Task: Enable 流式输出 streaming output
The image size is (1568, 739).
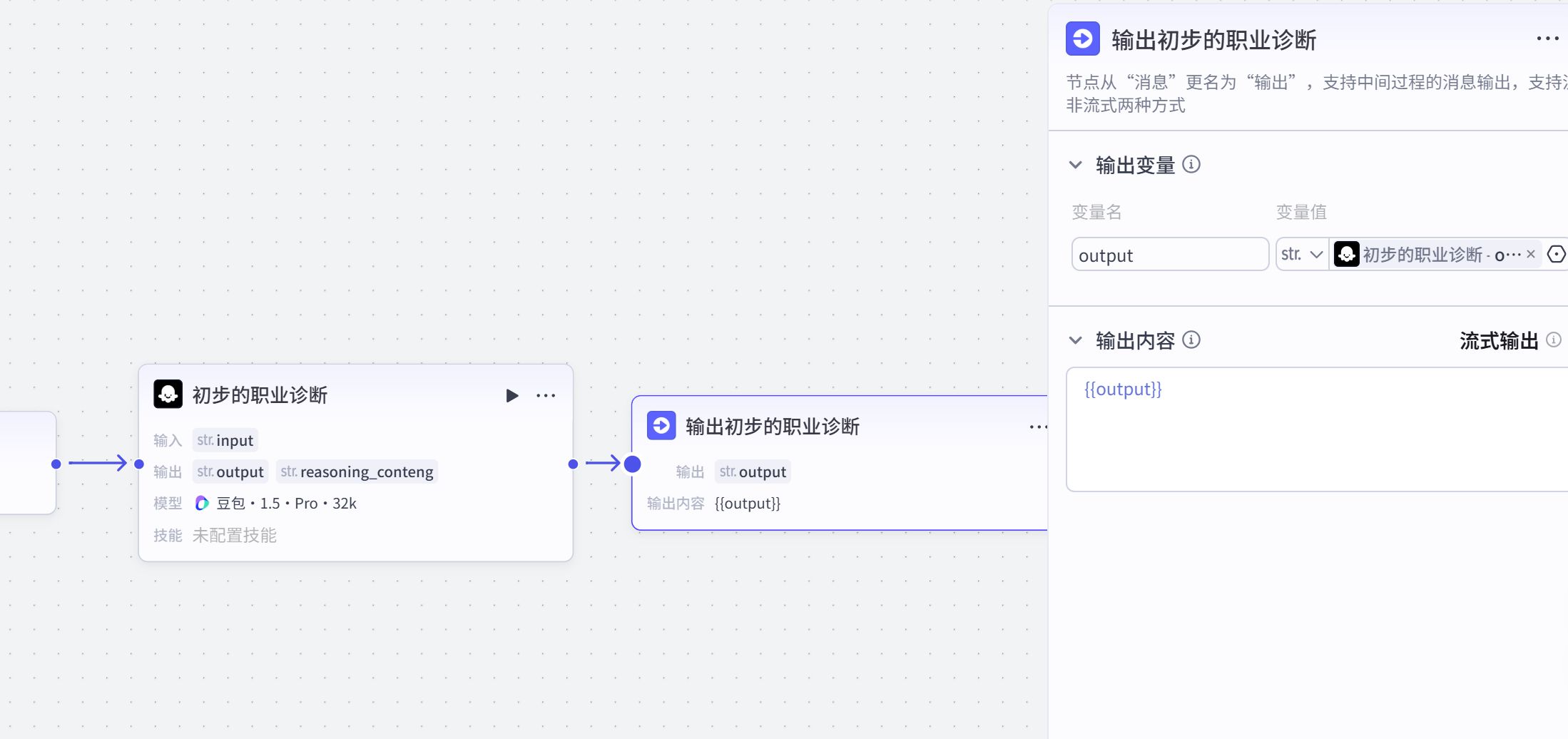Action: point(1498,340)
